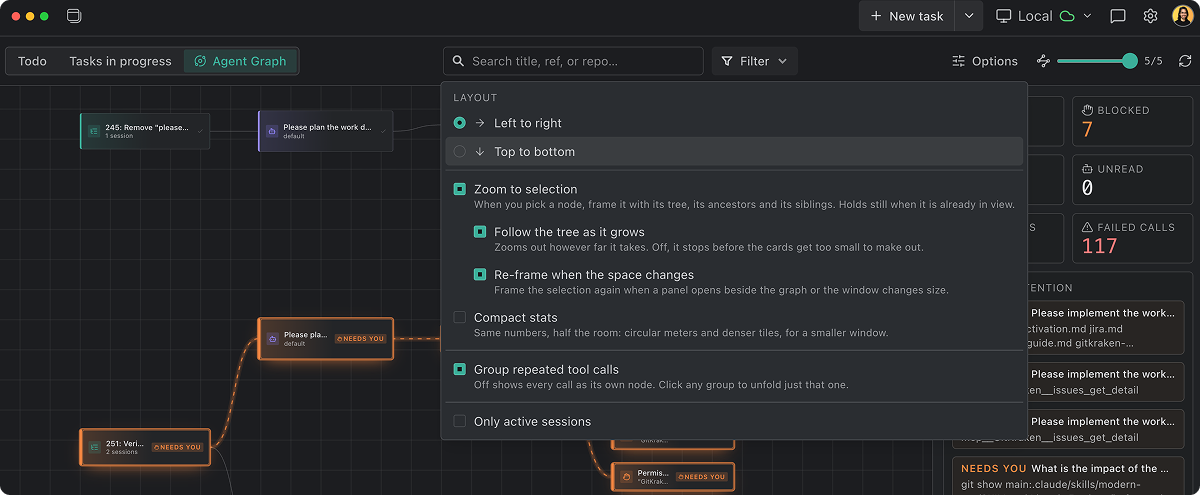The width and height of the screenshot is (1200, 495).
Task: Click the depth icon left of the slider
Action: [x=1043, y=61]
